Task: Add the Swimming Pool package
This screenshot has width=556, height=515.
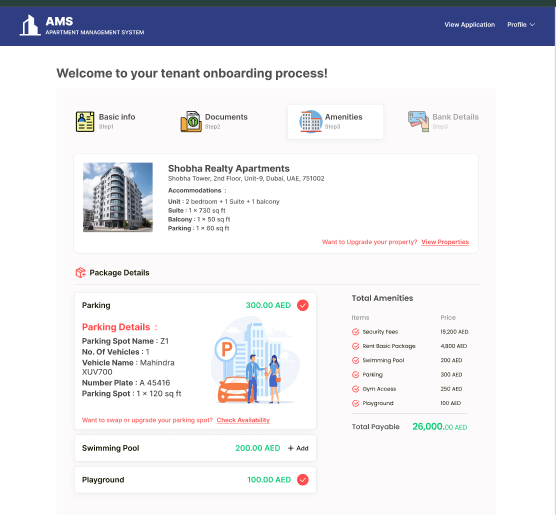Action: pyautogui.click(x=298, y=448)
